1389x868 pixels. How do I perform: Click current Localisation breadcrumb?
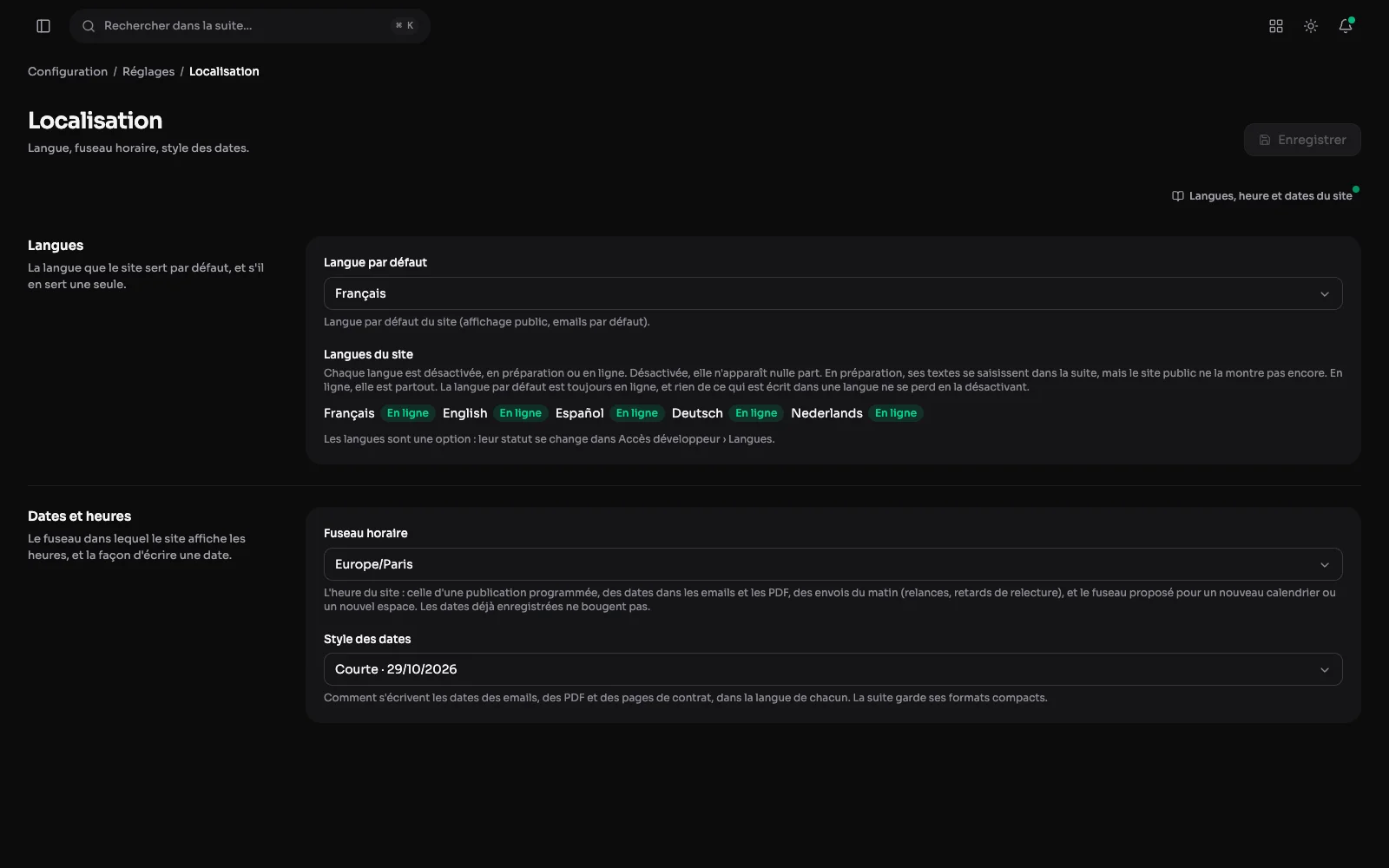[x=224, y=71]
